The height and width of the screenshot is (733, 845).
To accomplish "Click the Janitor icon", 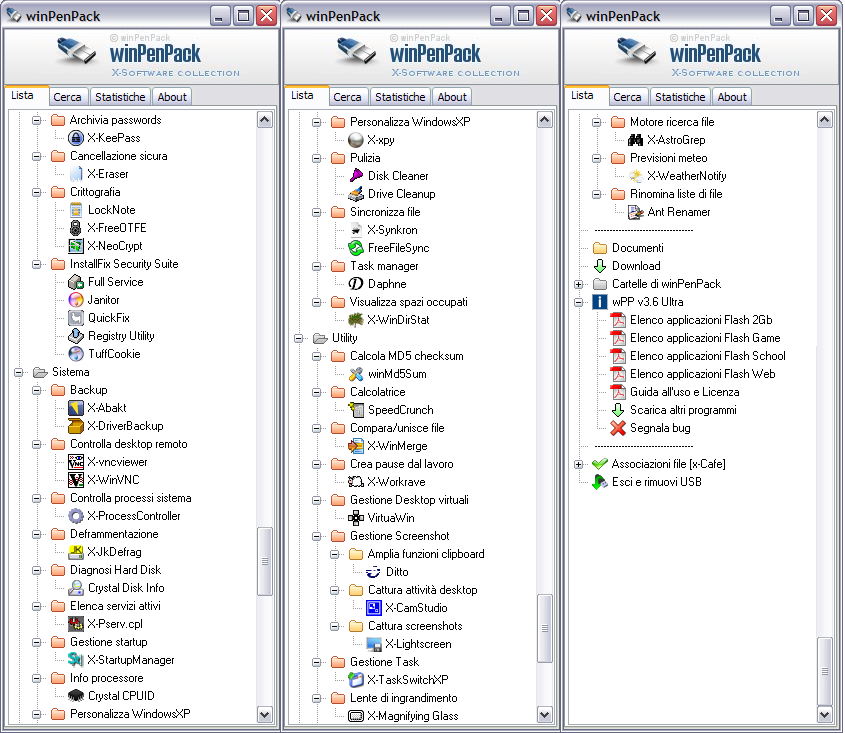I will pyautogui.click(x=76, y=300).
